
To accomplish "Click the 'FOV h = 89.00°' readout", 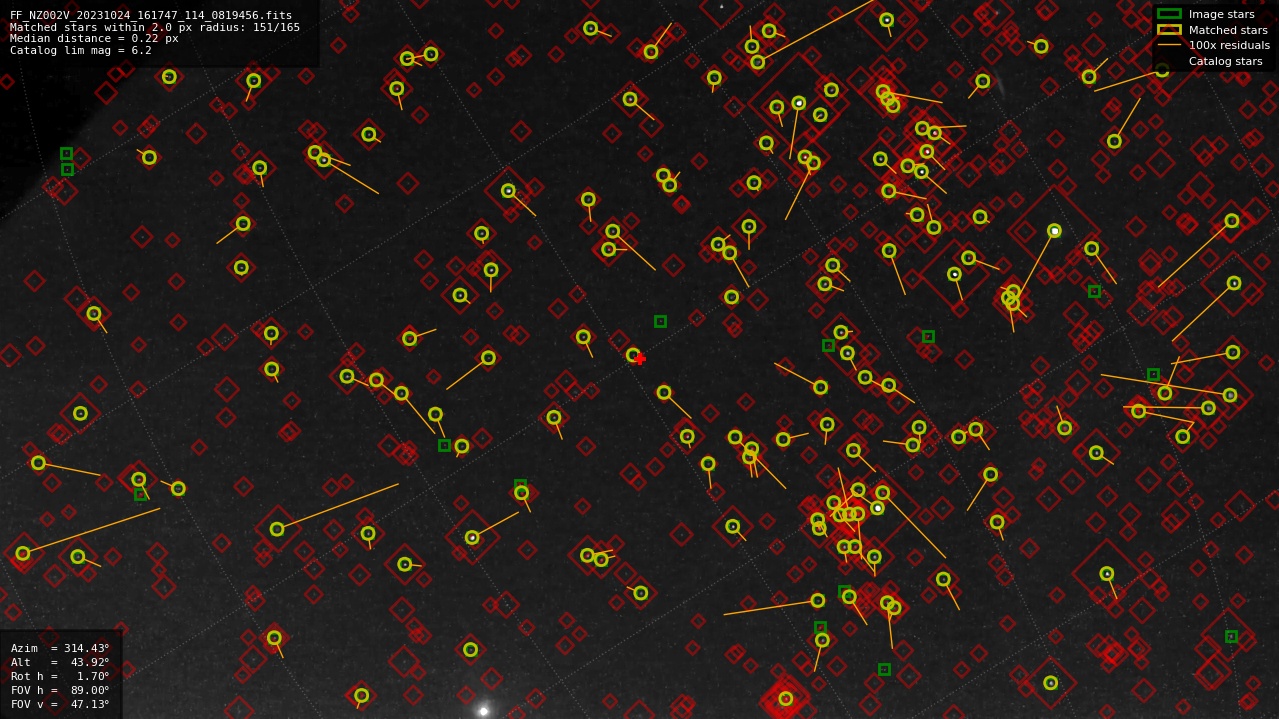I will point(60,690).
